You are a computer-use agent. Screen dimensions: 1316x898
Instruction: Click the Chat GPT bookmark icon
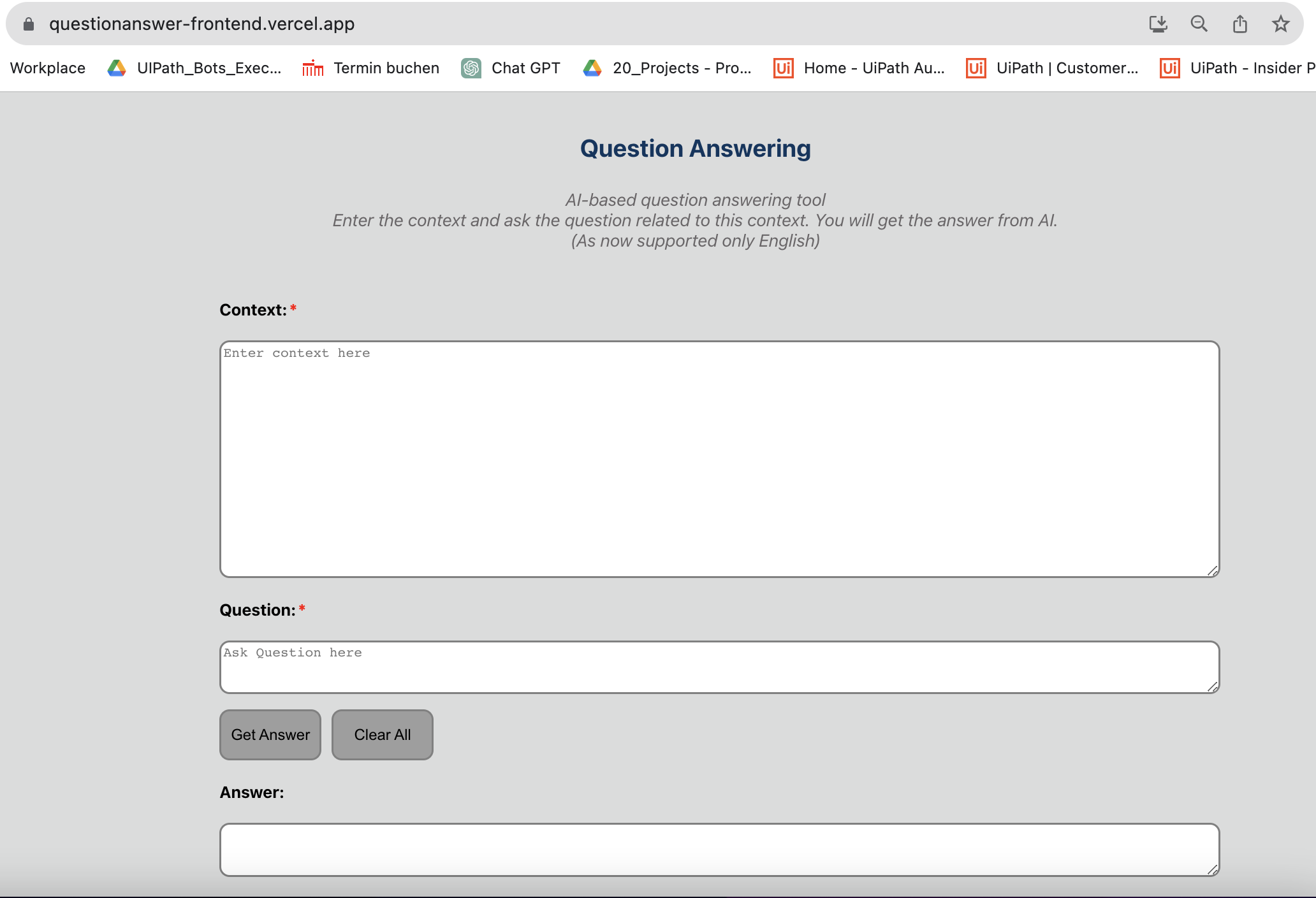[471, 68]
